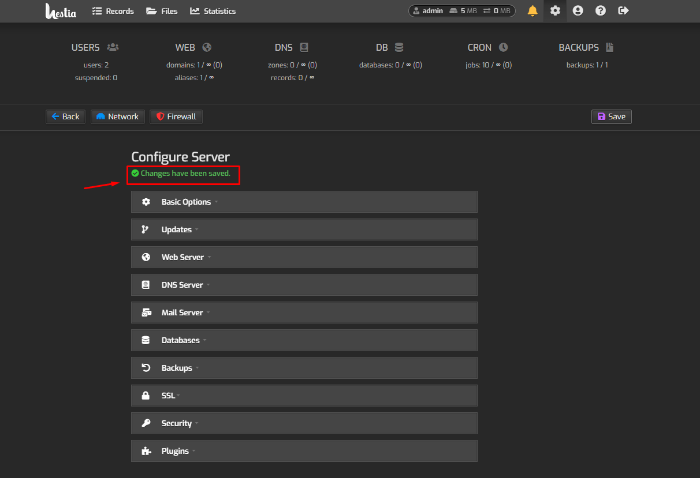Open the notifications bell icon

pos(532,11)
